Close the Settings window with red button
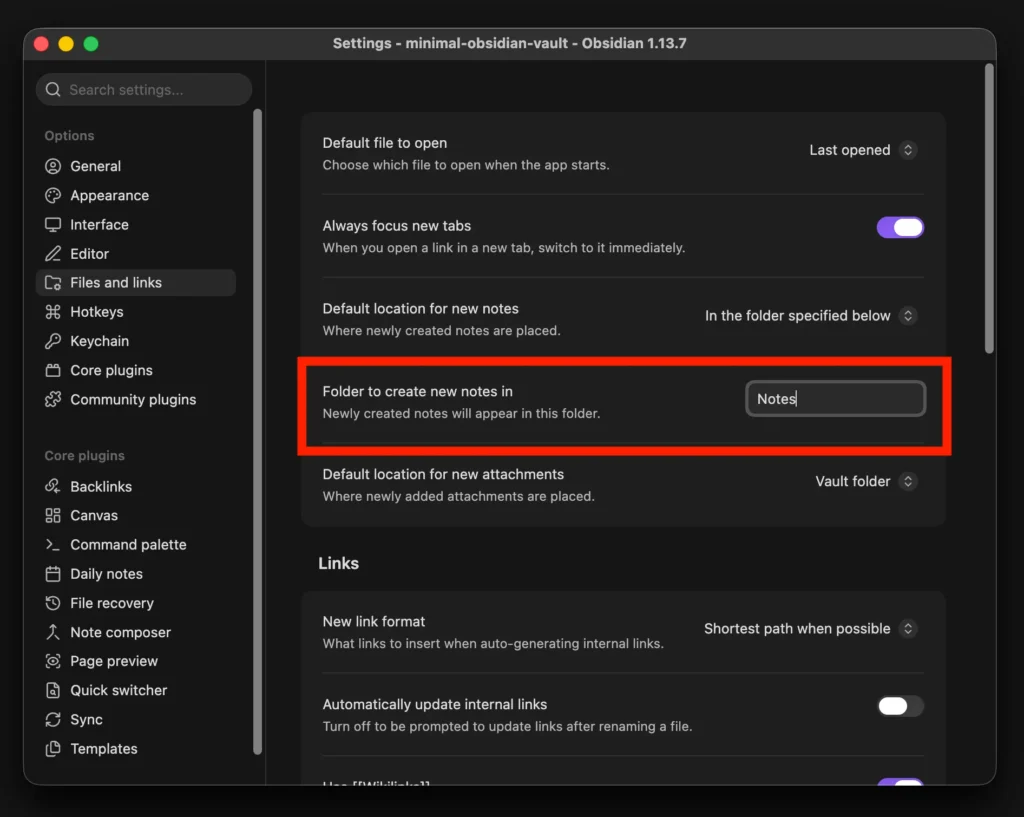Screen dimensions: 1024x817 point(41,44)
